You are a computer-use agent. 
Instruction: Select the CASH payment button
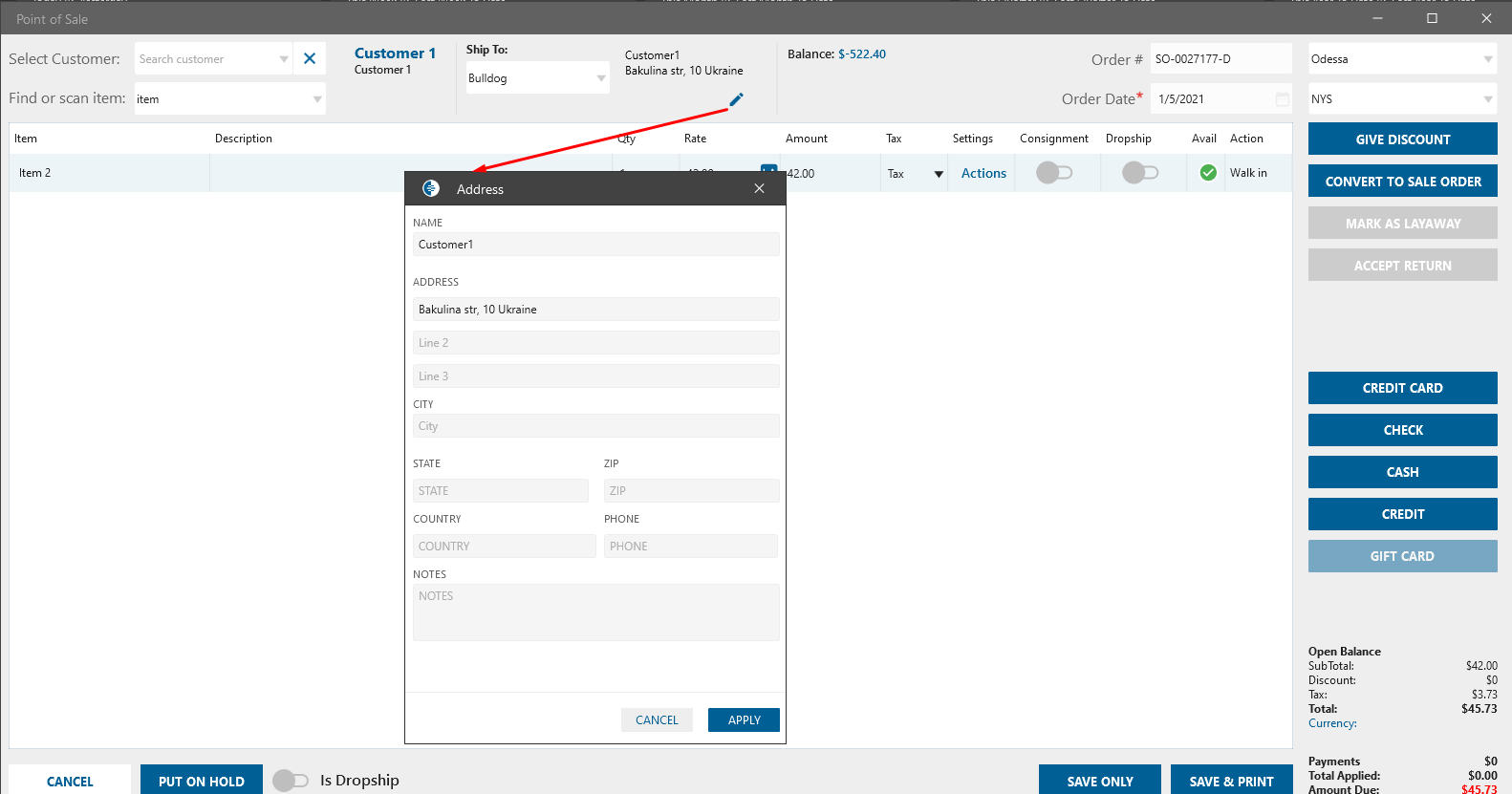[1403, 472]
